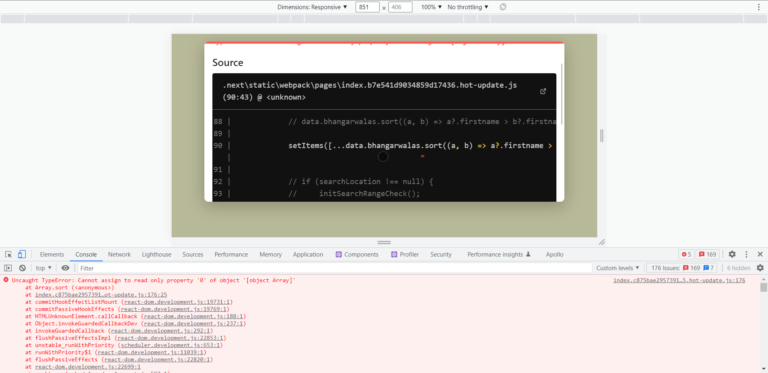This screenshot has width=768, height=373.
Task: Click the rotate device icon
Action: 503,7
